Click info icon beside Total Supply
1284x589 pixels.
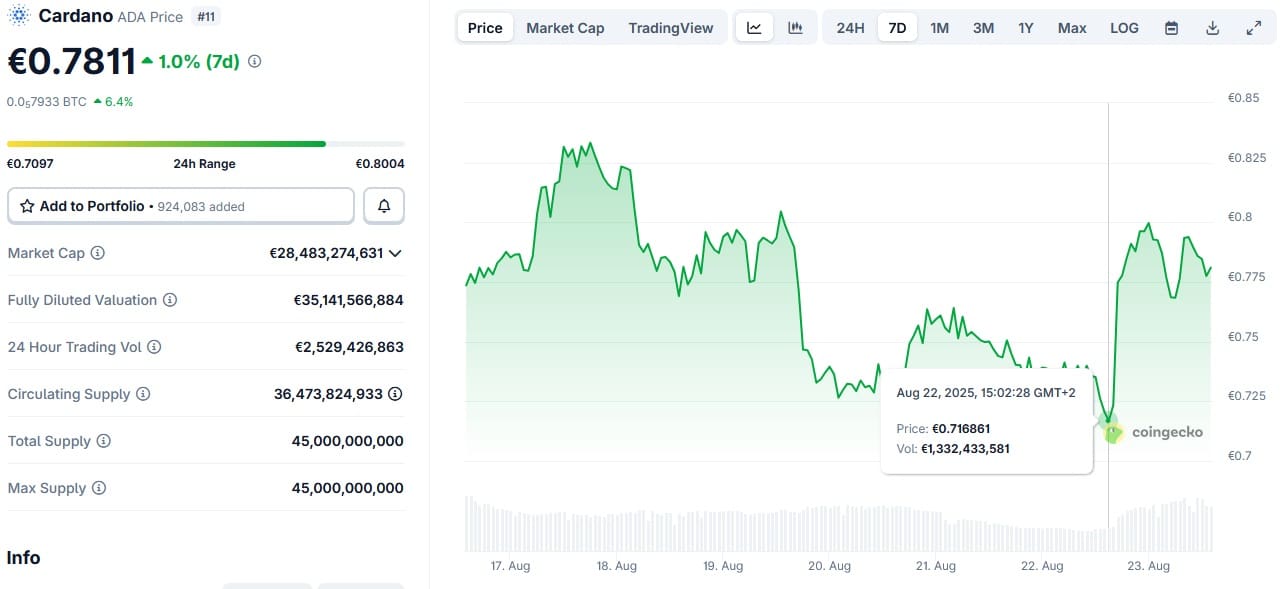103,441
